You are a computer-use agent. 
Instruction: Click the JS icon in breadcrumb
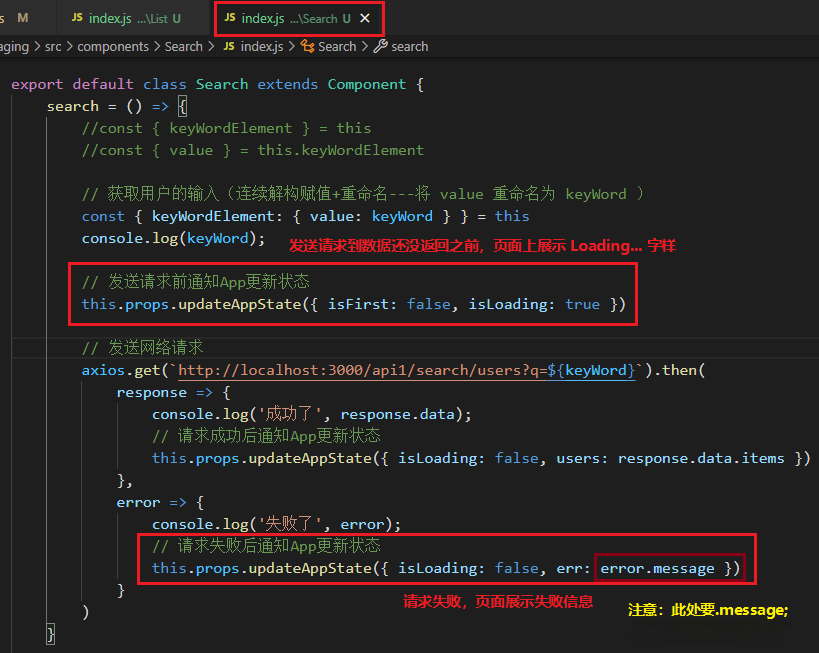pos(229,46)
